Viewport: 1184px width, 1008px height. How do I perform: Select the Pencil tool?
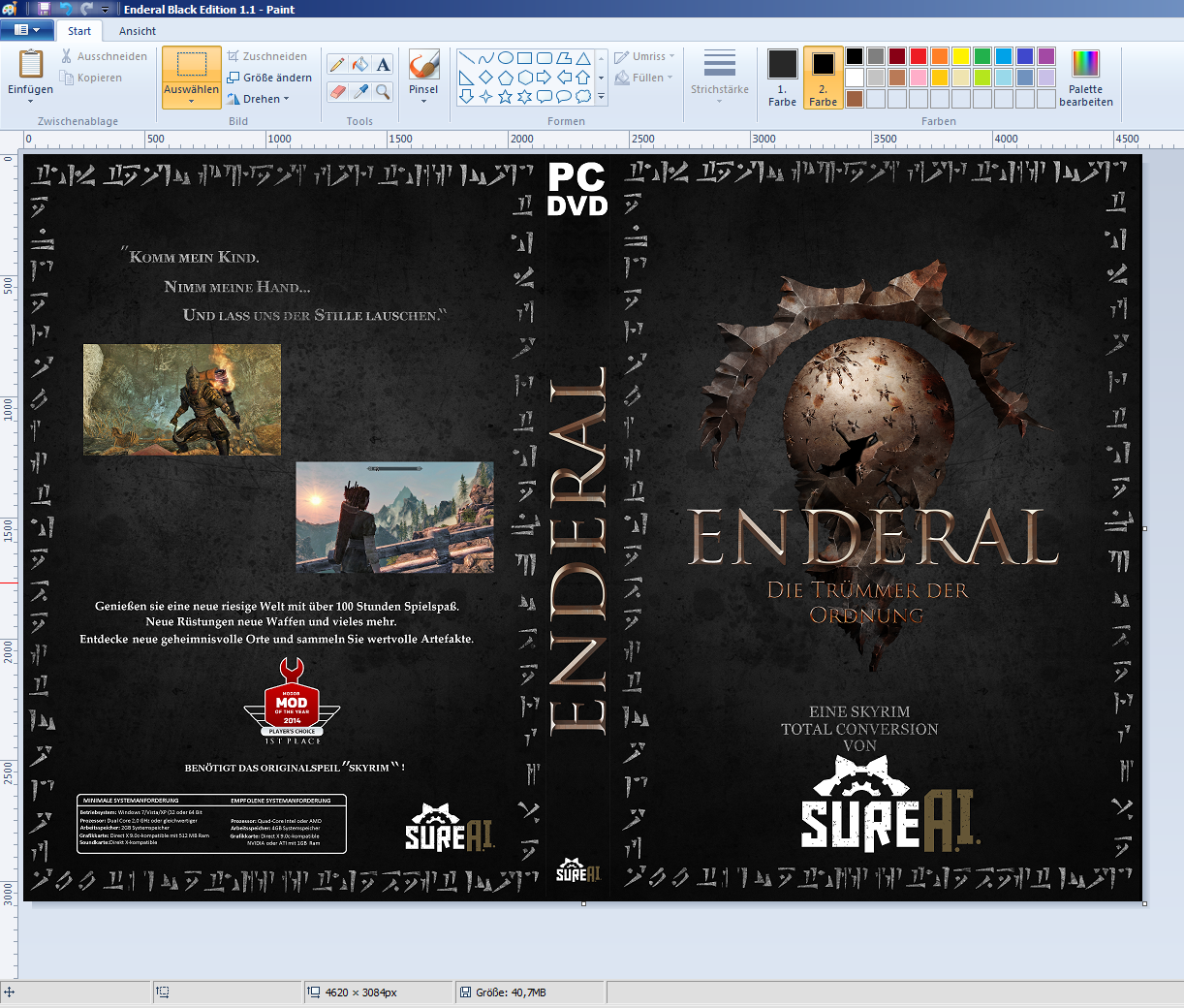pos(337,65)
